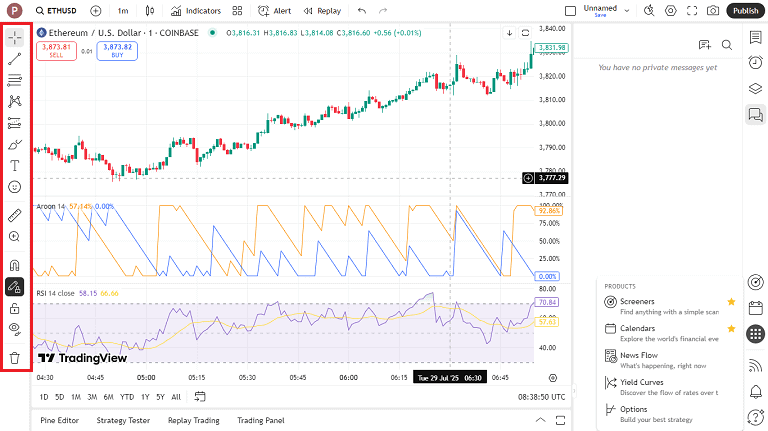Toggle lock all drawings
The width and height of the screenshot is (768, 431).
click(x=15, y=308)
